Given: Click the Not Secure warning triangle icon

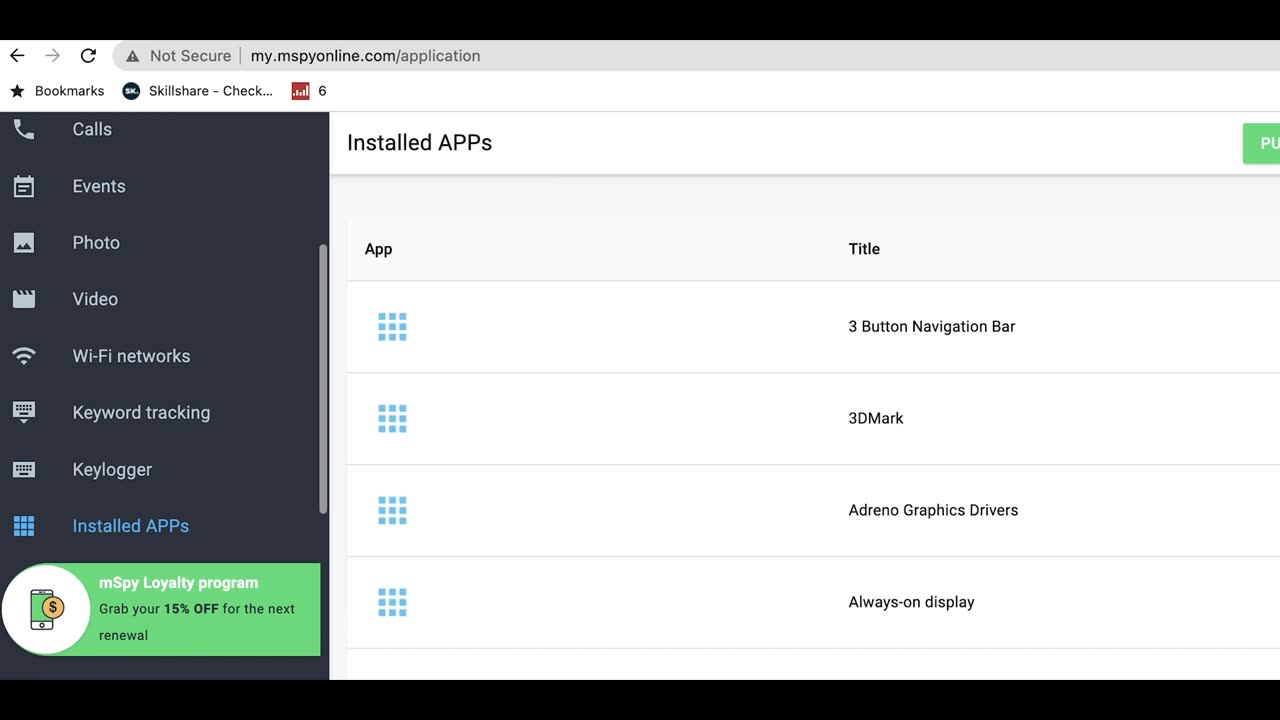Looking at the screenshot, I should pos(132,56).
